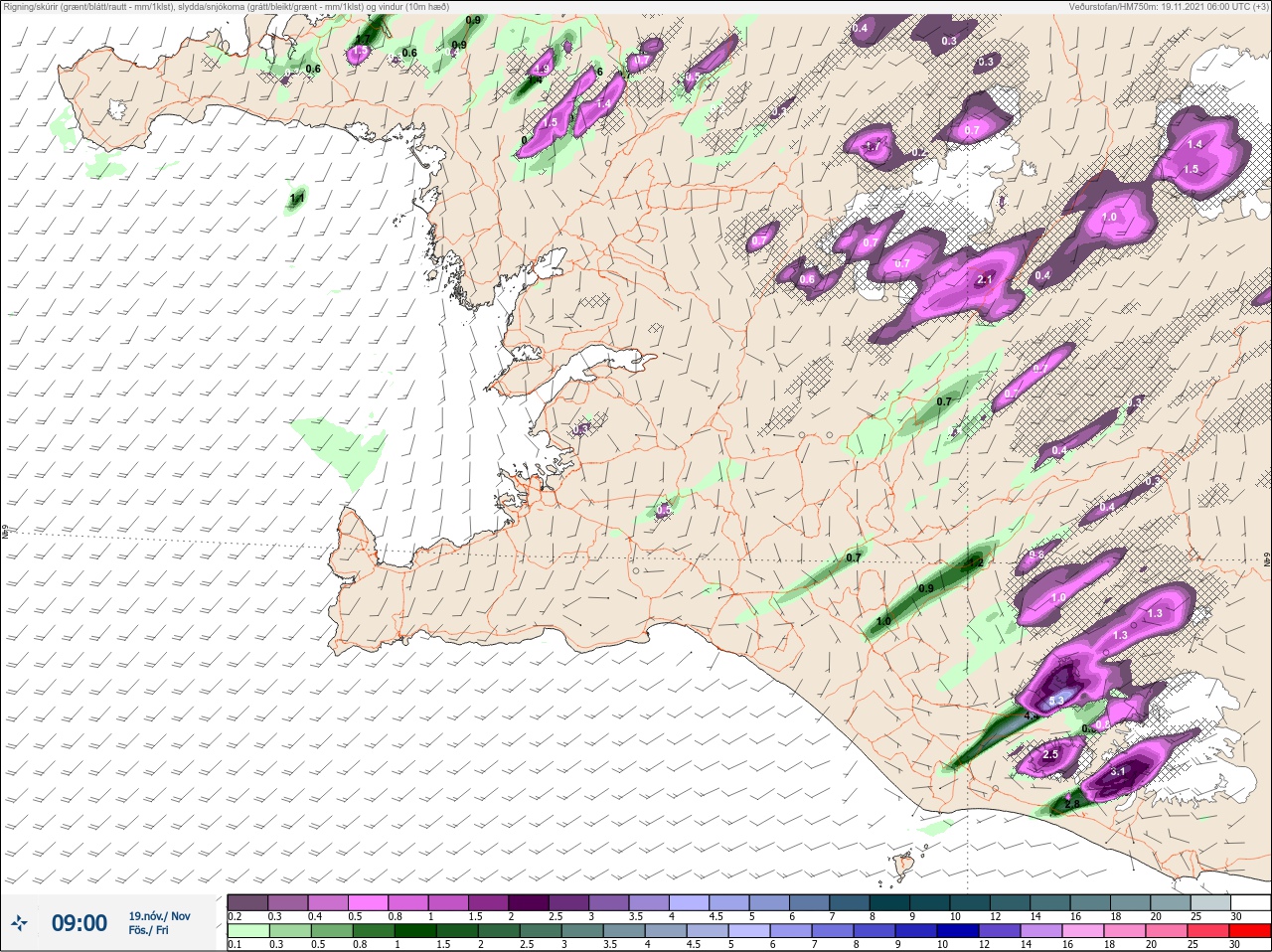1272x952 pixels.
Task: Click the 2.8 rain value near the coast
Action: pos(1072,805)
